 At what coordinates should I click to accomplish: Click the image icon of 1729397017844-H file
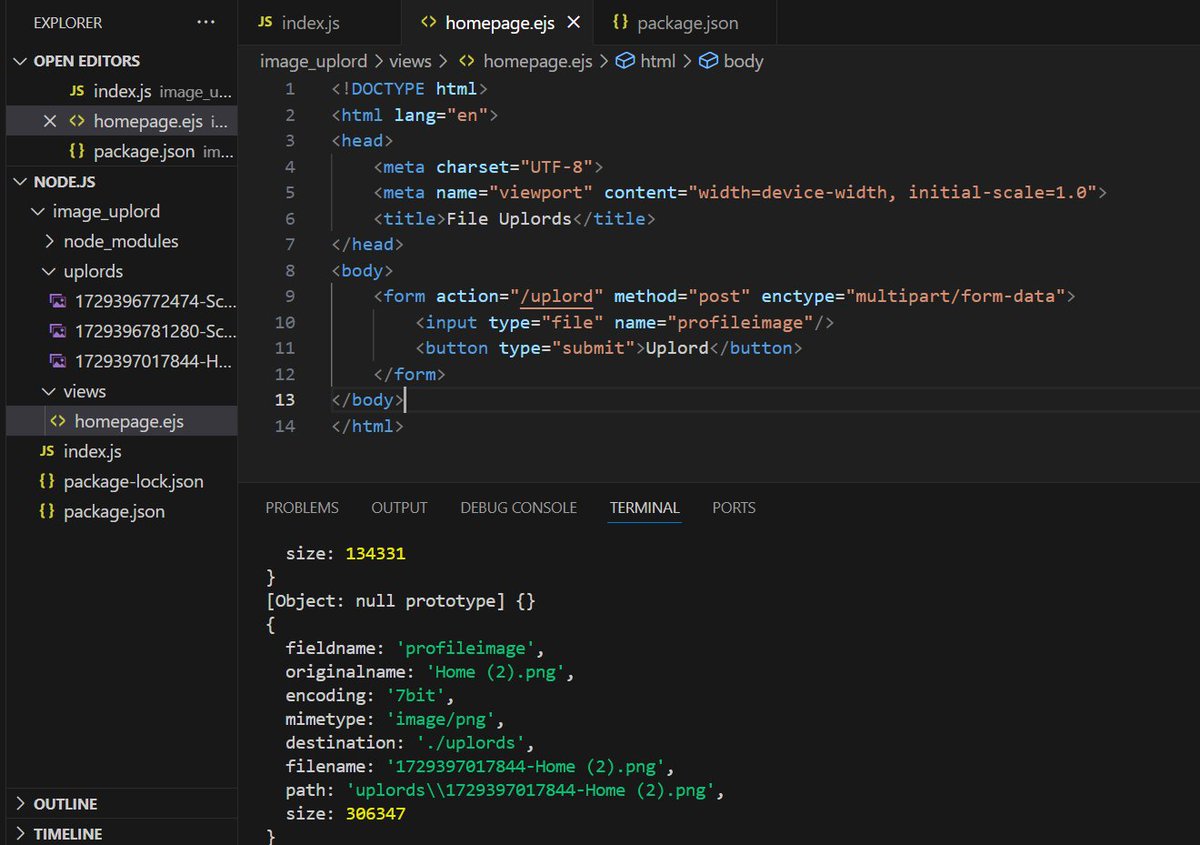pyautogui.click(x=57, y=361)
